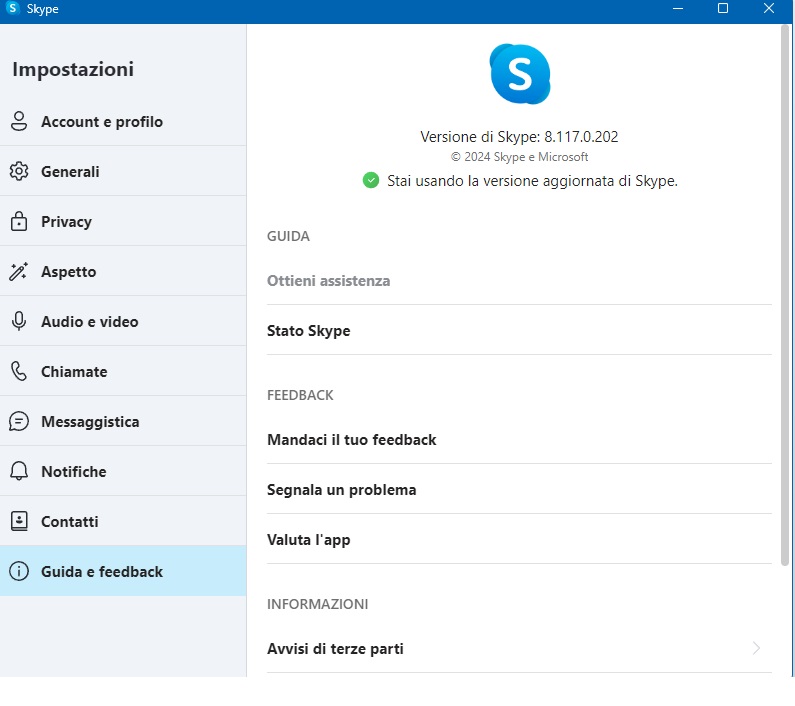This screenshot has height=706, width=795.
Task: Click the magic wand icon beside Aspetto
Action: 19,271
